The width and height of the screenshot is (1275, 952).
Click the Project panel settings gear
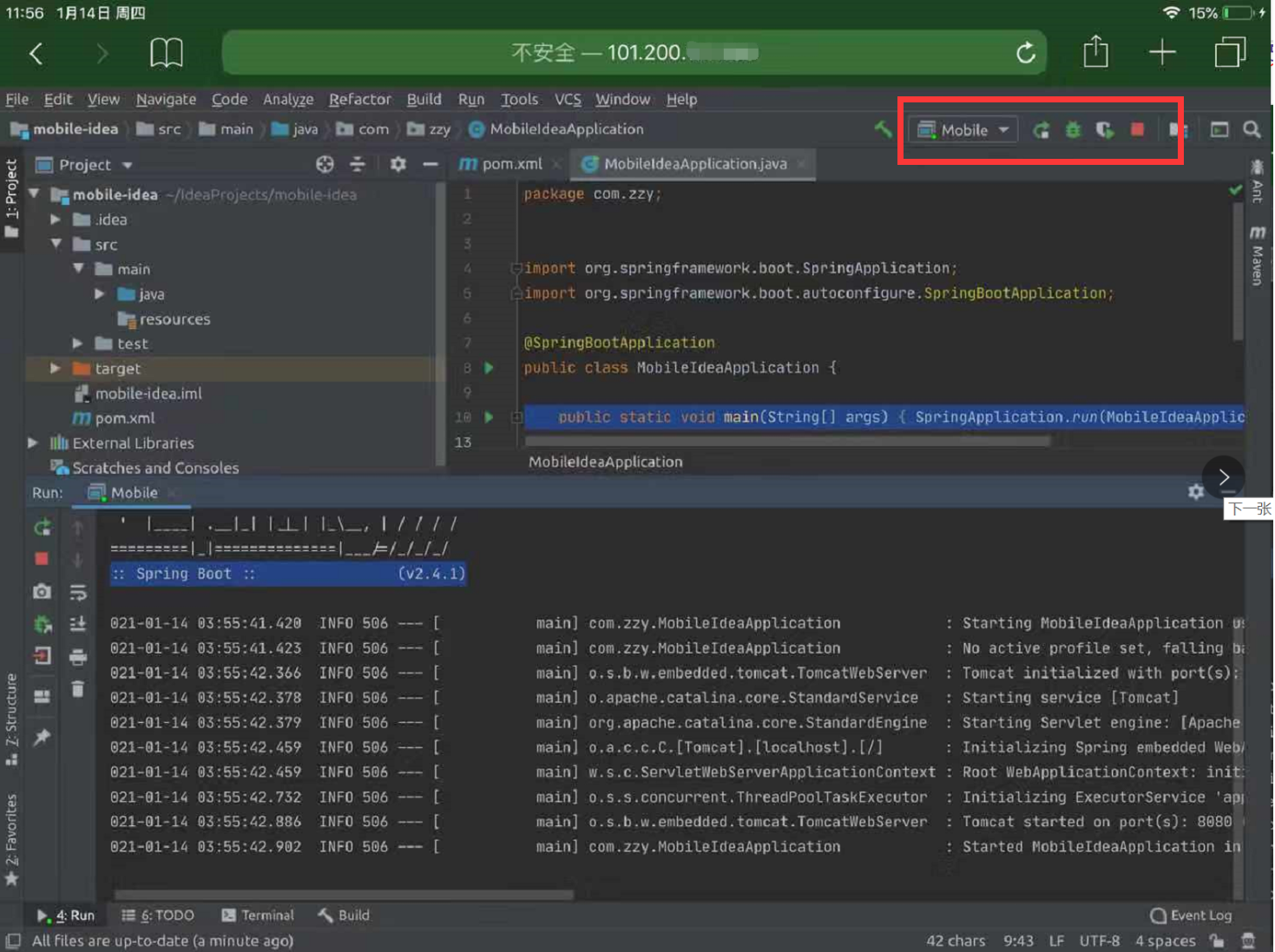coord(398,164)
